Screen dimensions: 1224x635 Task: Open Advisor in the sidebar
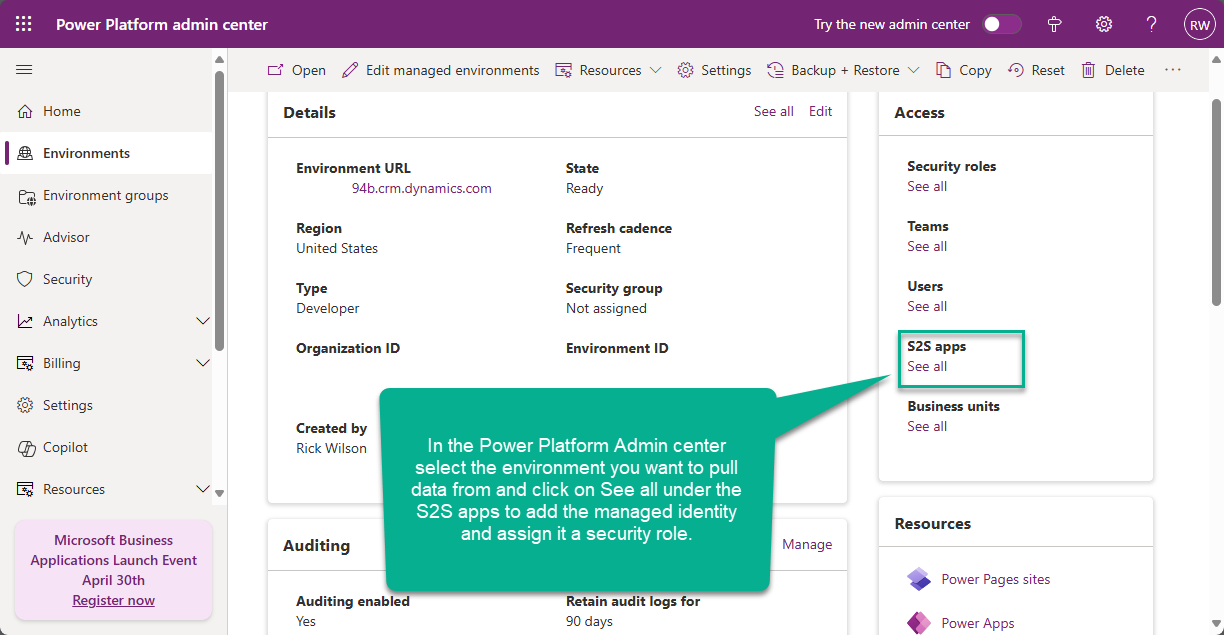[107, 237]
